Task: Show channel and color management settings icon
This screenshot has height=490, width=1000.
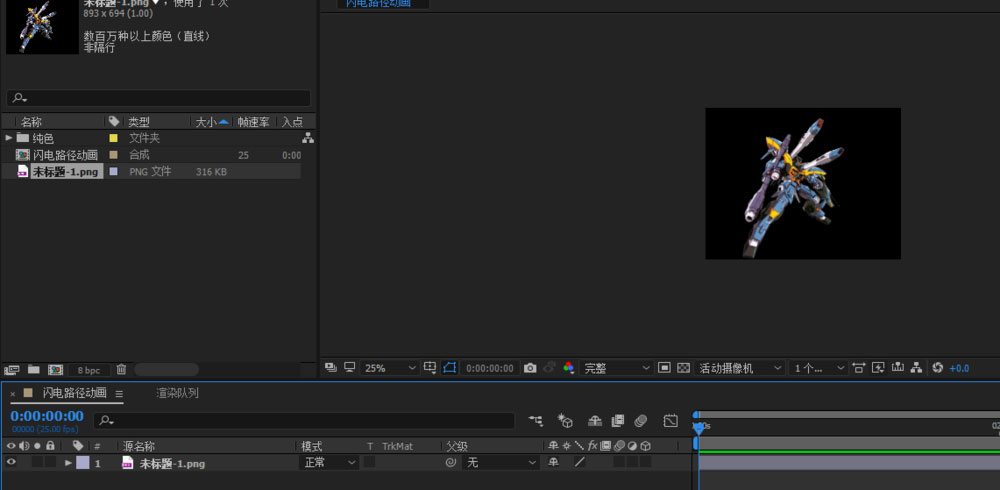Action: [x=568, y=368]
